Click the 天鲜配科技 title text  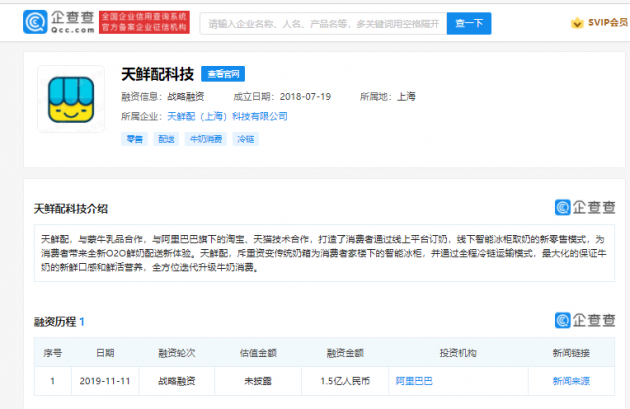pos(158,74)
